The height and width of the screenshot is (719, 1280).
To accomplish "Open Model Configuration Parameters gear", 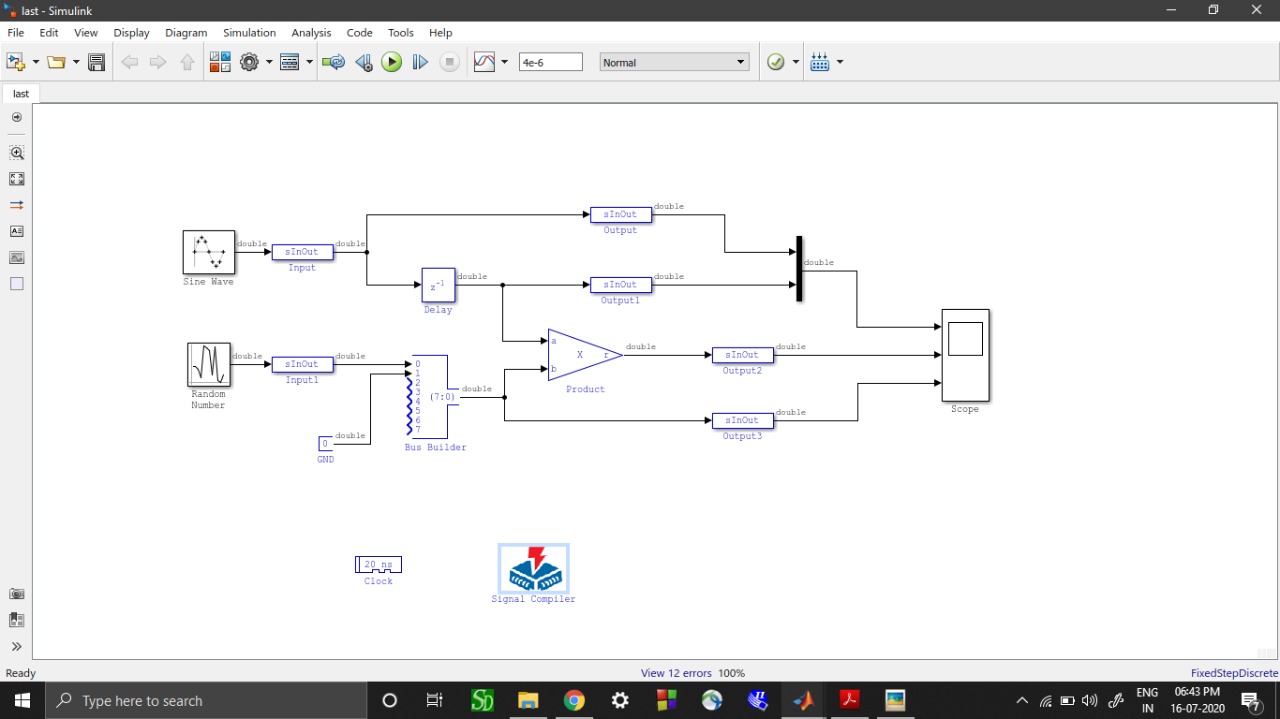I will [249, 62].
